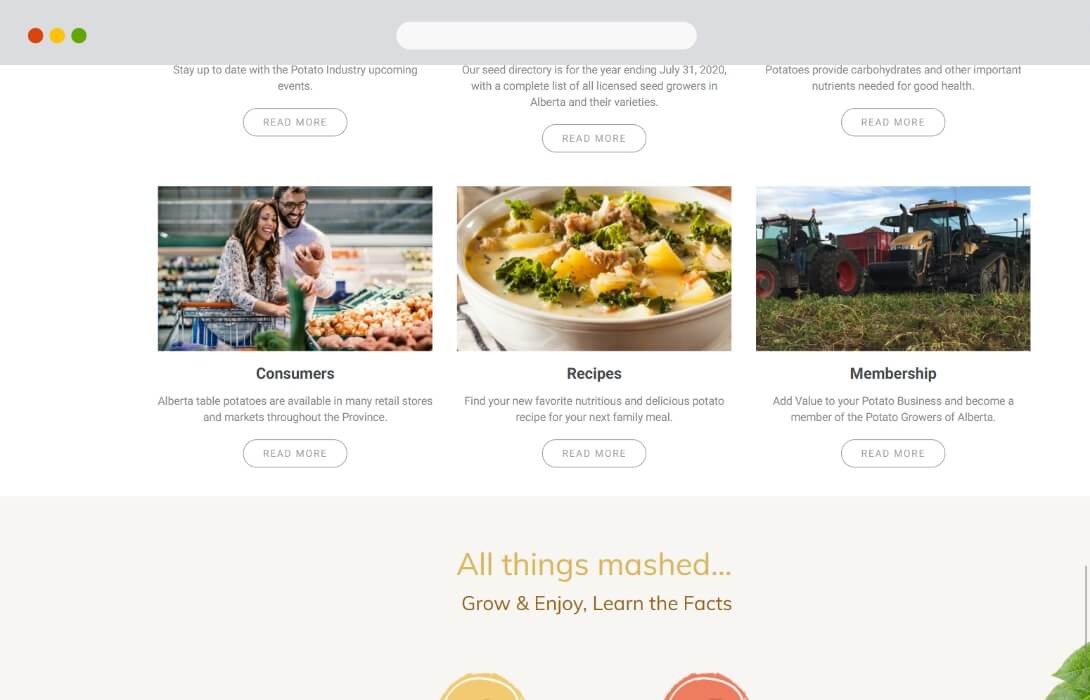1090x700 pixels.
Task: Click the green window dot
Action: pos(79,35)
